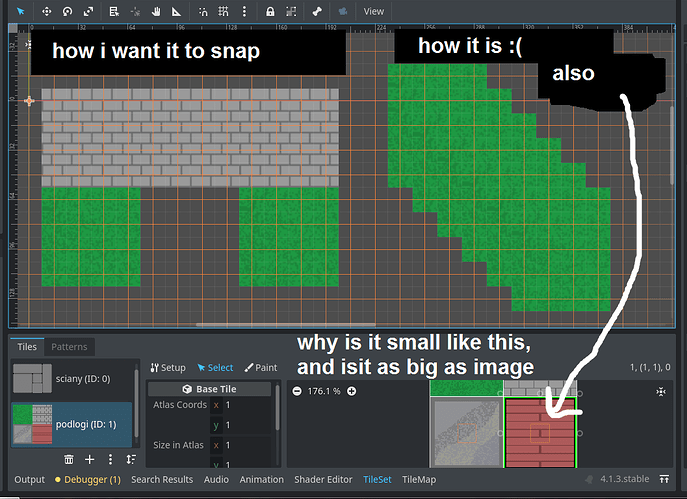Activate the Select Mode arrow tool
This screenshot has height=499, width=687.
[x=20, y=11]
